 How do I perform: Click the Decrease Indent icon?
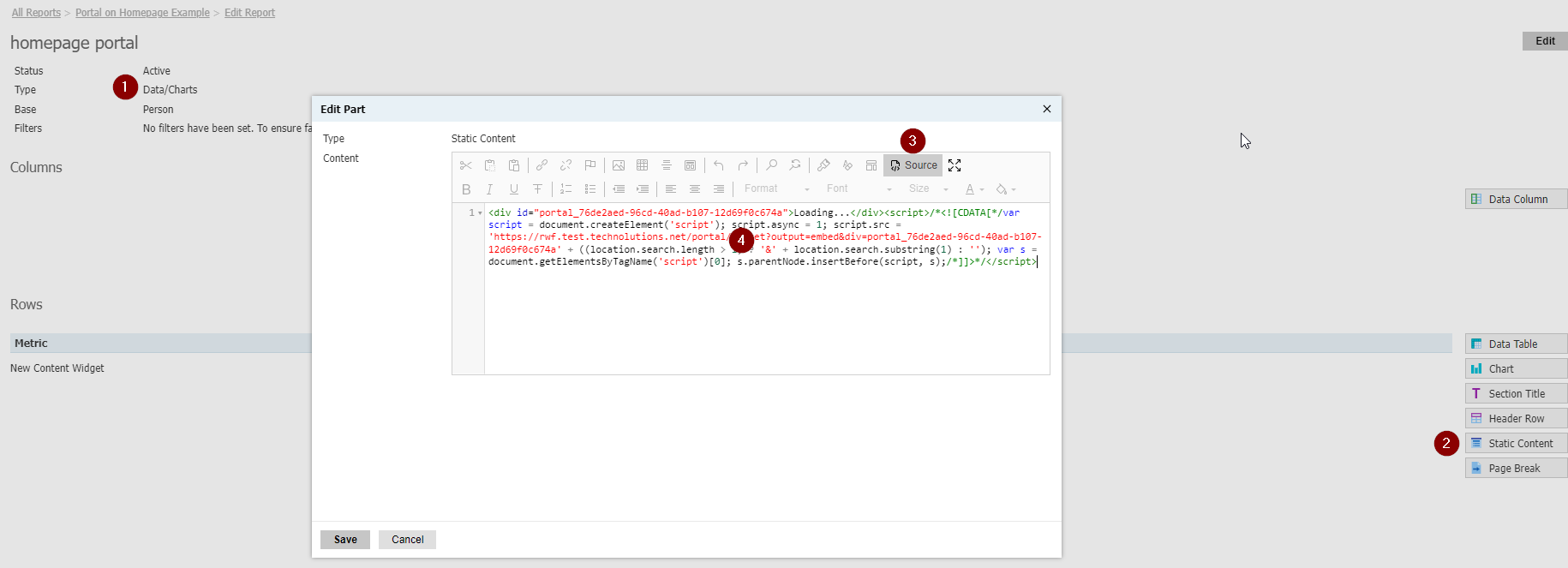[x=619, y=189]
